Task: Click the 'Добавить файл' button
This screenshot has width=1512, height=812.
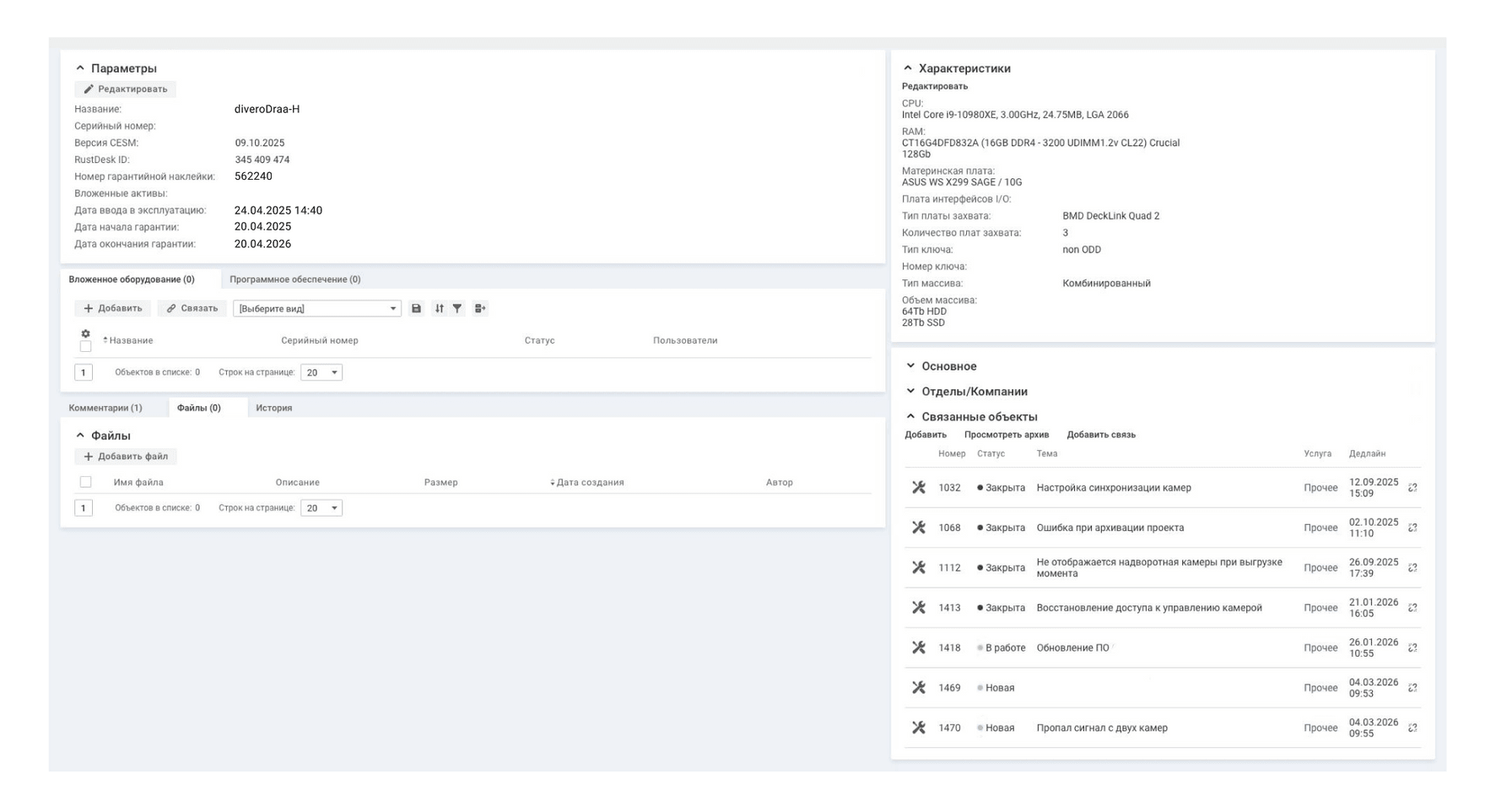Action: tap(126, 457)
